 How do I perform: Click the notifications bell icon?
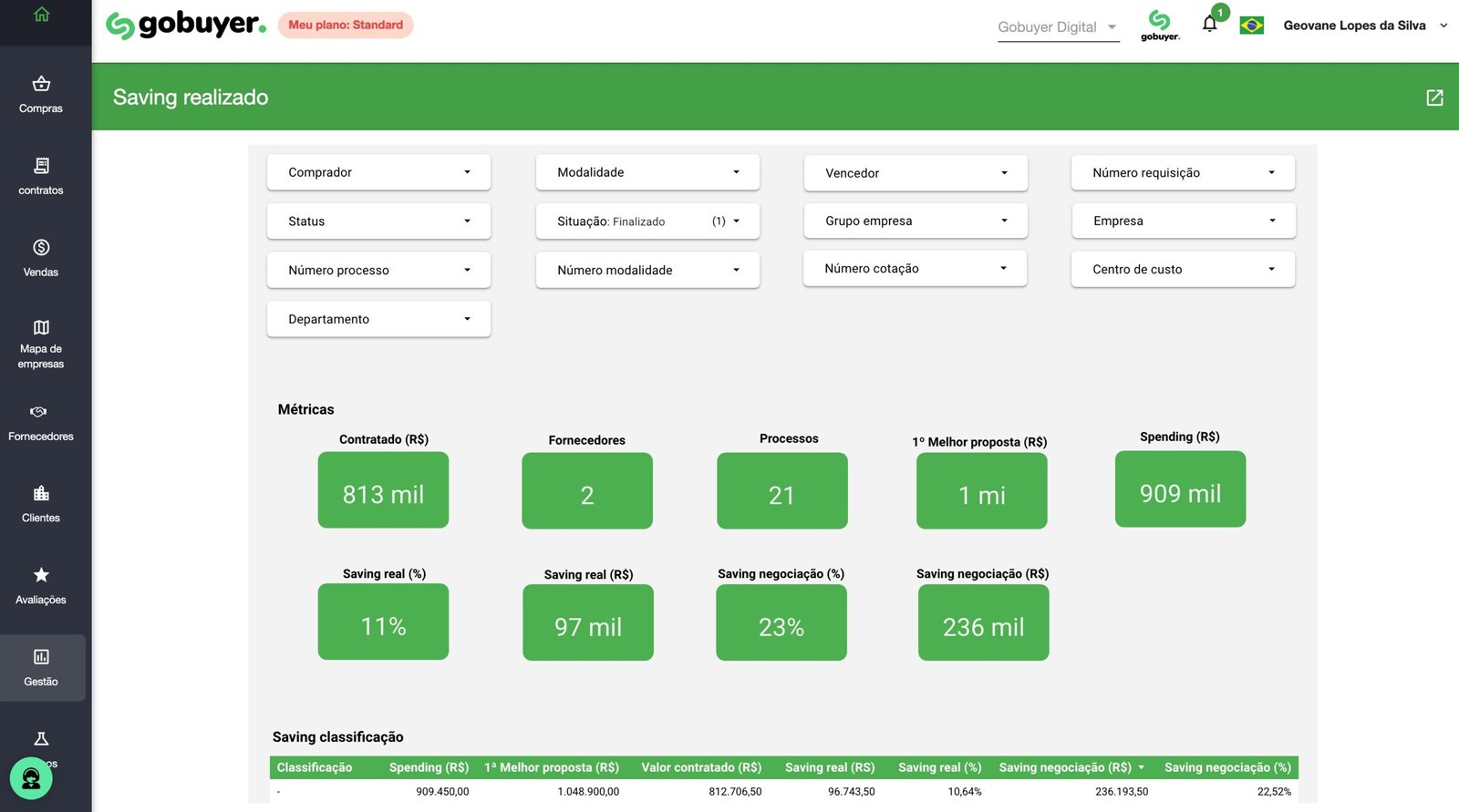1209,25
